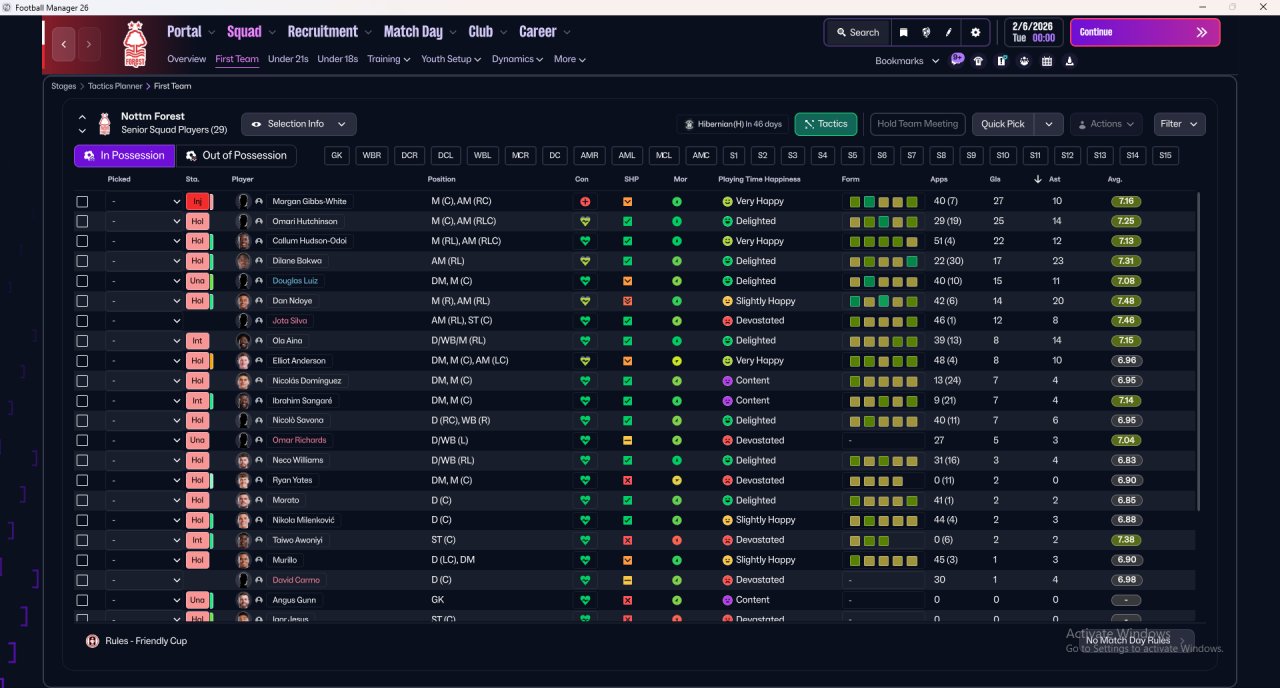Click Taiwo Awoniyi's Int status badge
This screenshot has width=1280, height=688.
click(198, 540)
